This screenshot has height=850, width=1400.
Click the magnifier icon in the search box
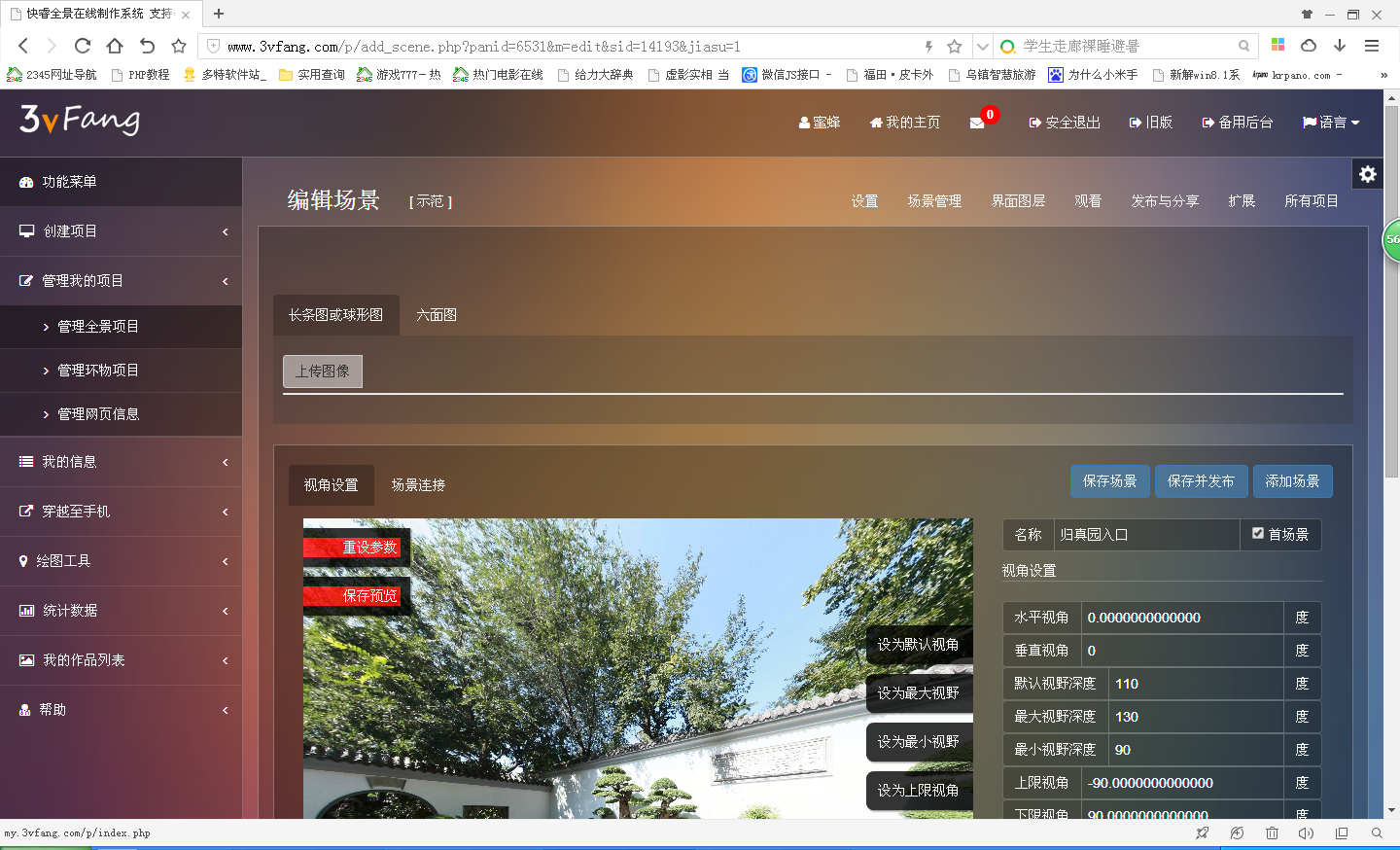[1243, 46]
